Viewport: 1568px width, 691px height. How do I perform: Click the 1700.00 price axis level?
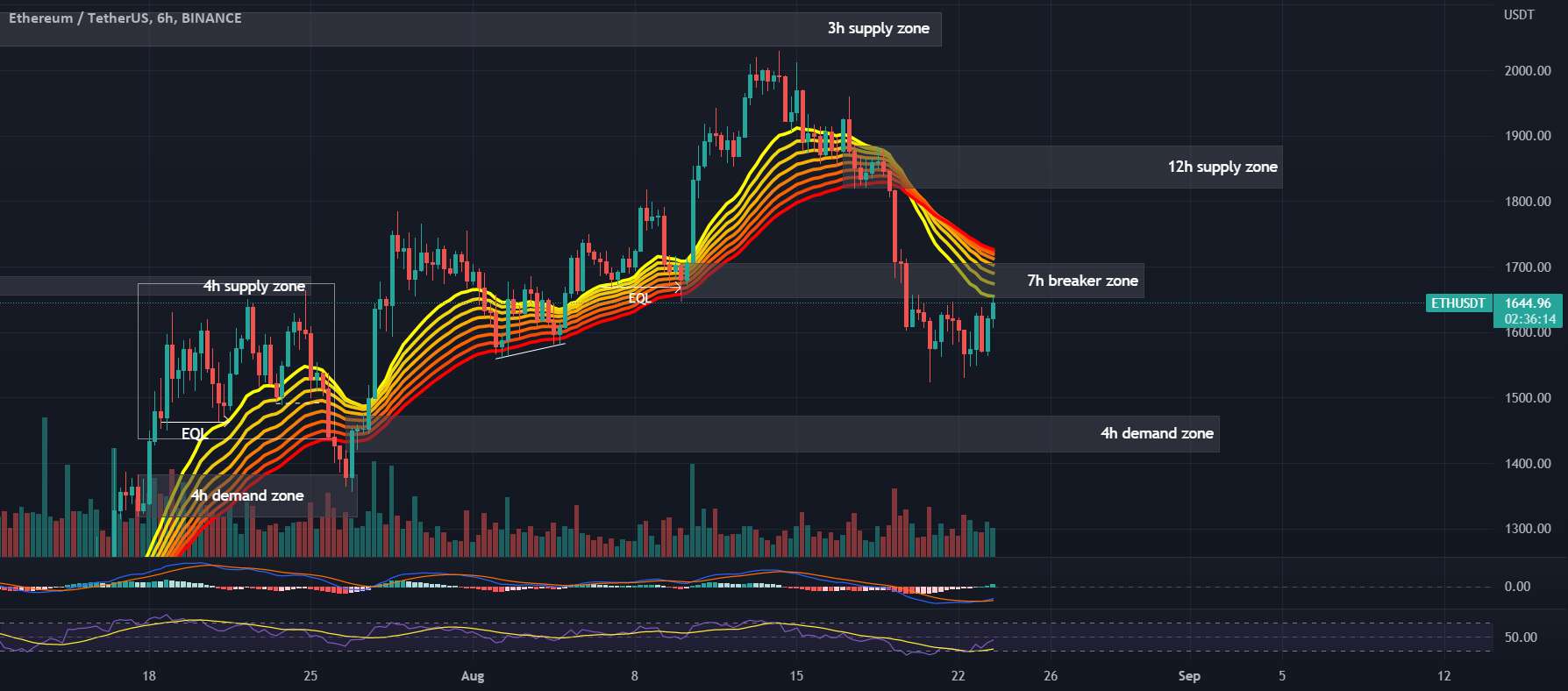(x=1528, y=267)
